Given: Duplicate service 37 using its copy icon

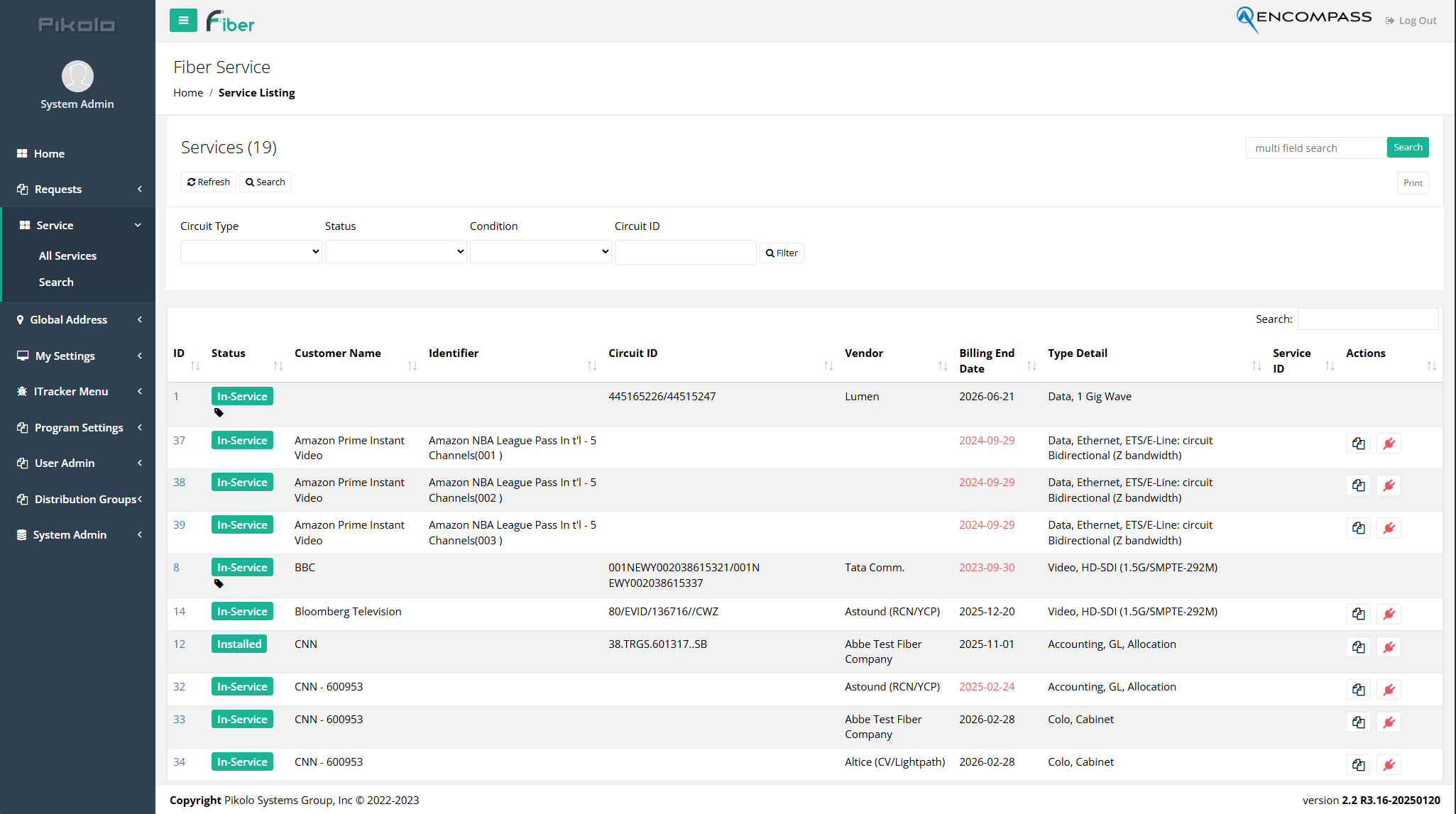Looking at the screenshot, I should [x=1358, y=442].
